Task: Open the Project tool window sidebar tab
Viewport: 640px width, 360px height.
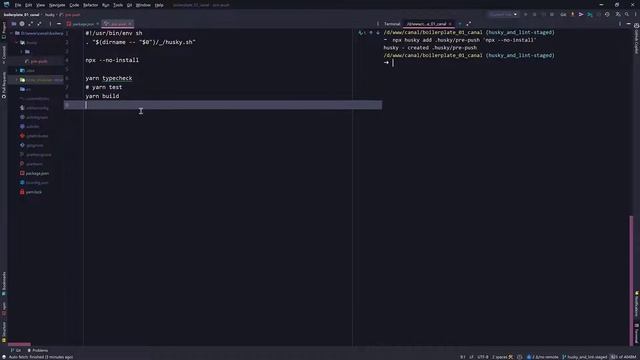Action: click(4, 31)
